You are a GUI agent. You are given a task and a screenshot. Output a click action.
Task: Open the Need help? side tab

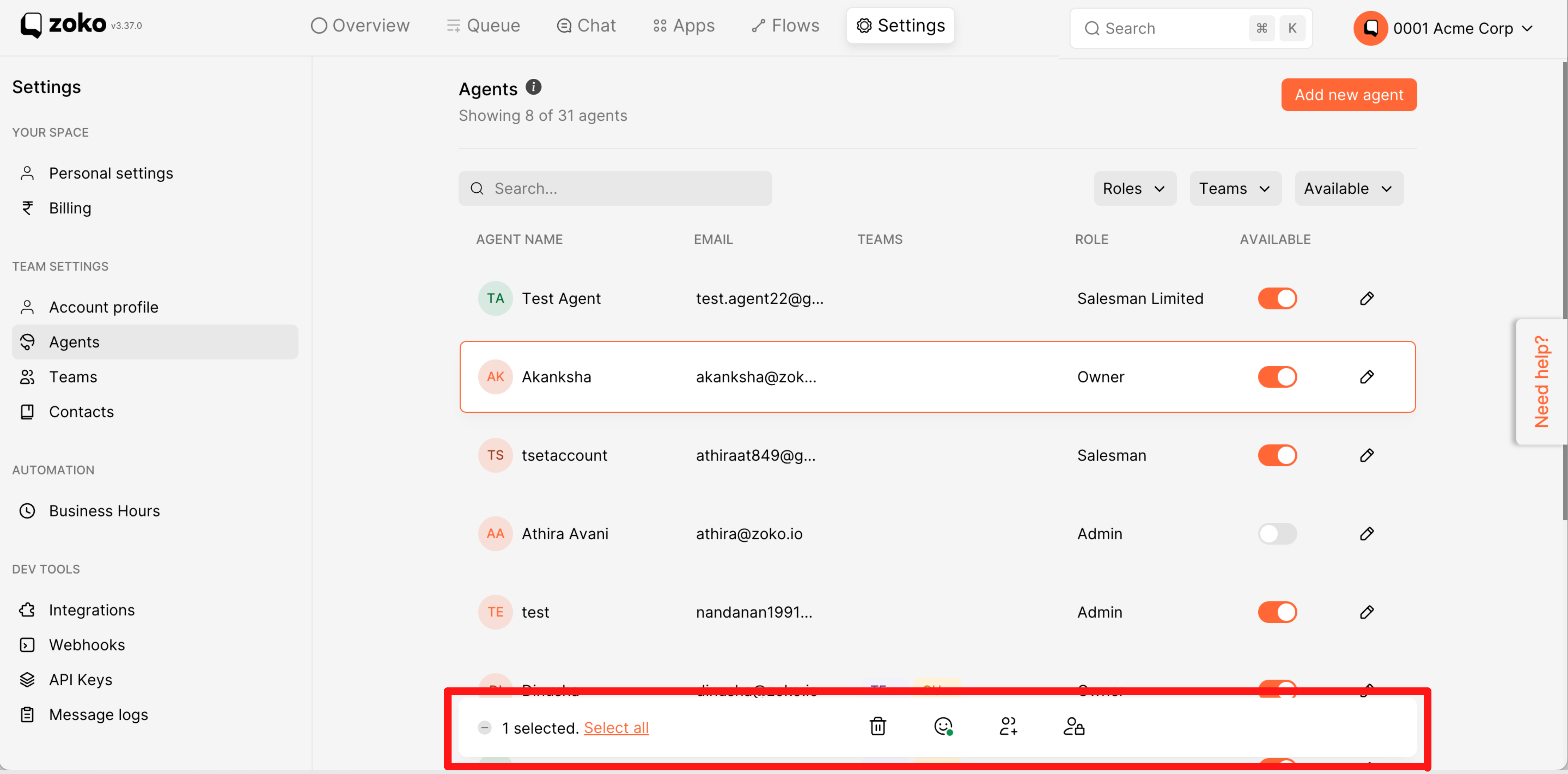pyautogui.click(x=1541, y=382)
